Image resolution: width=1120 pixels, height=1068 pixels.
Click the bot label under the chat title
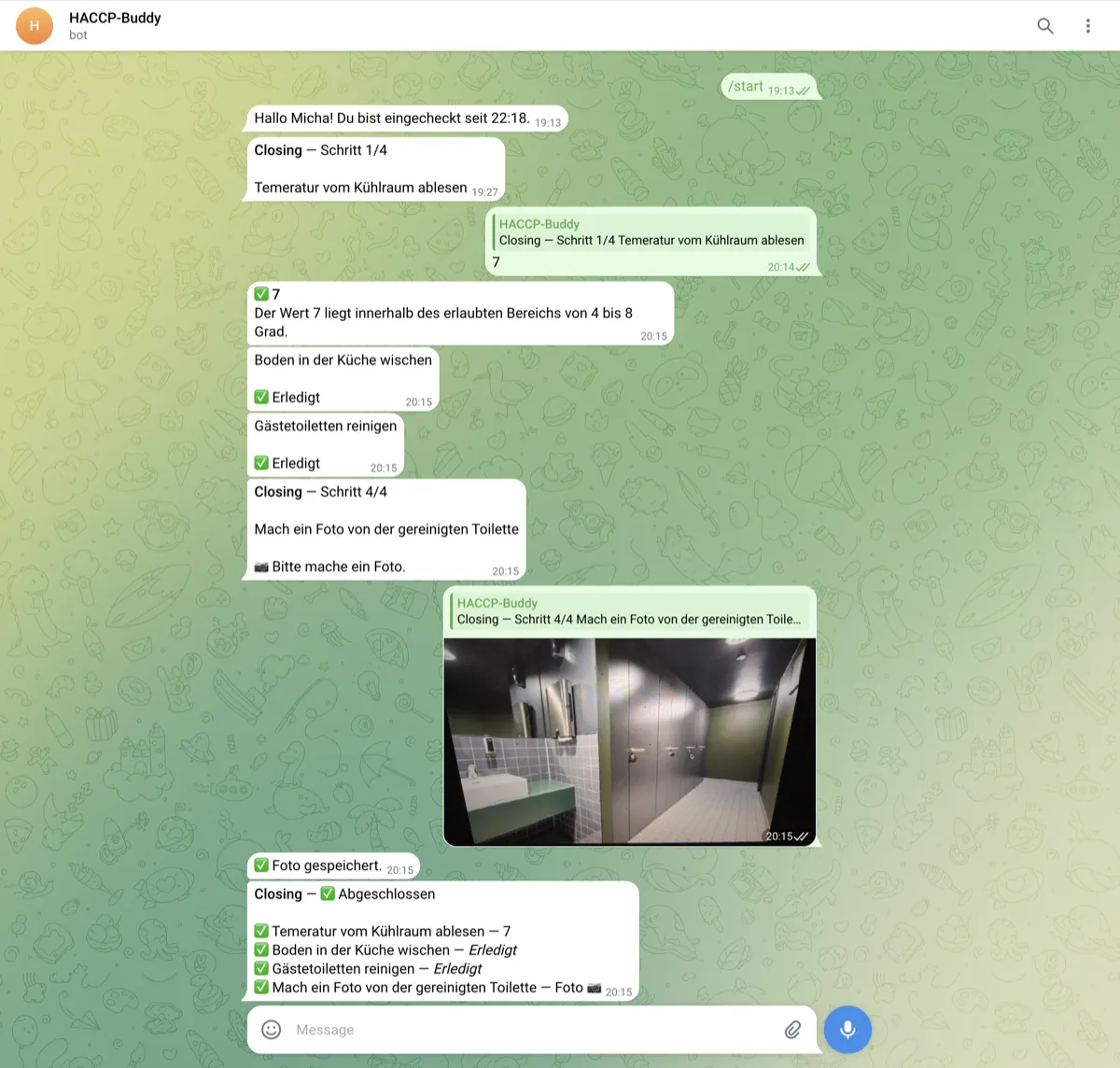pos(78,35)
